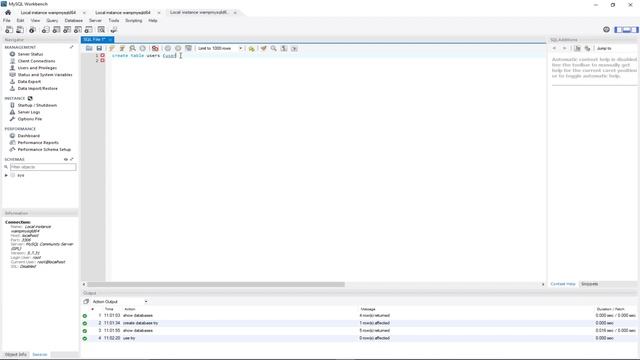Run explain plan magnifier icon
This screenshot has width=640, height=360.
[132, 48]
